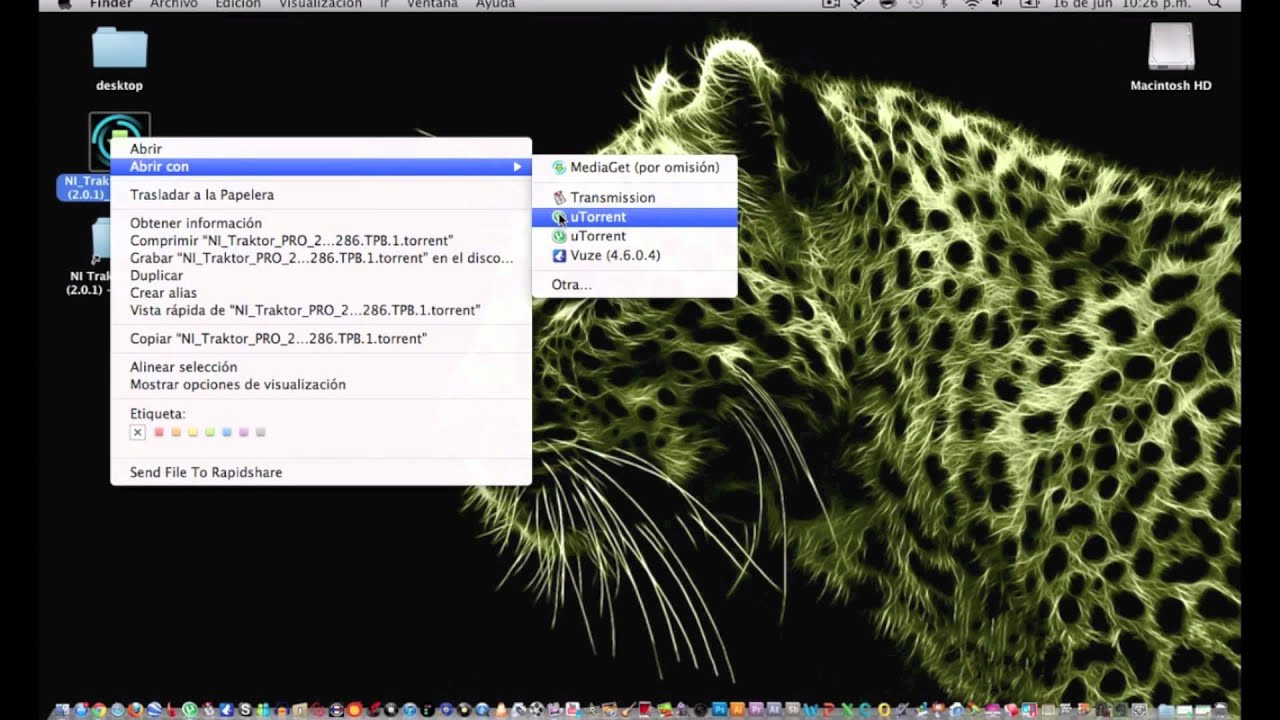
Task: Apply the gray label color
Action: tap(261, 432)
